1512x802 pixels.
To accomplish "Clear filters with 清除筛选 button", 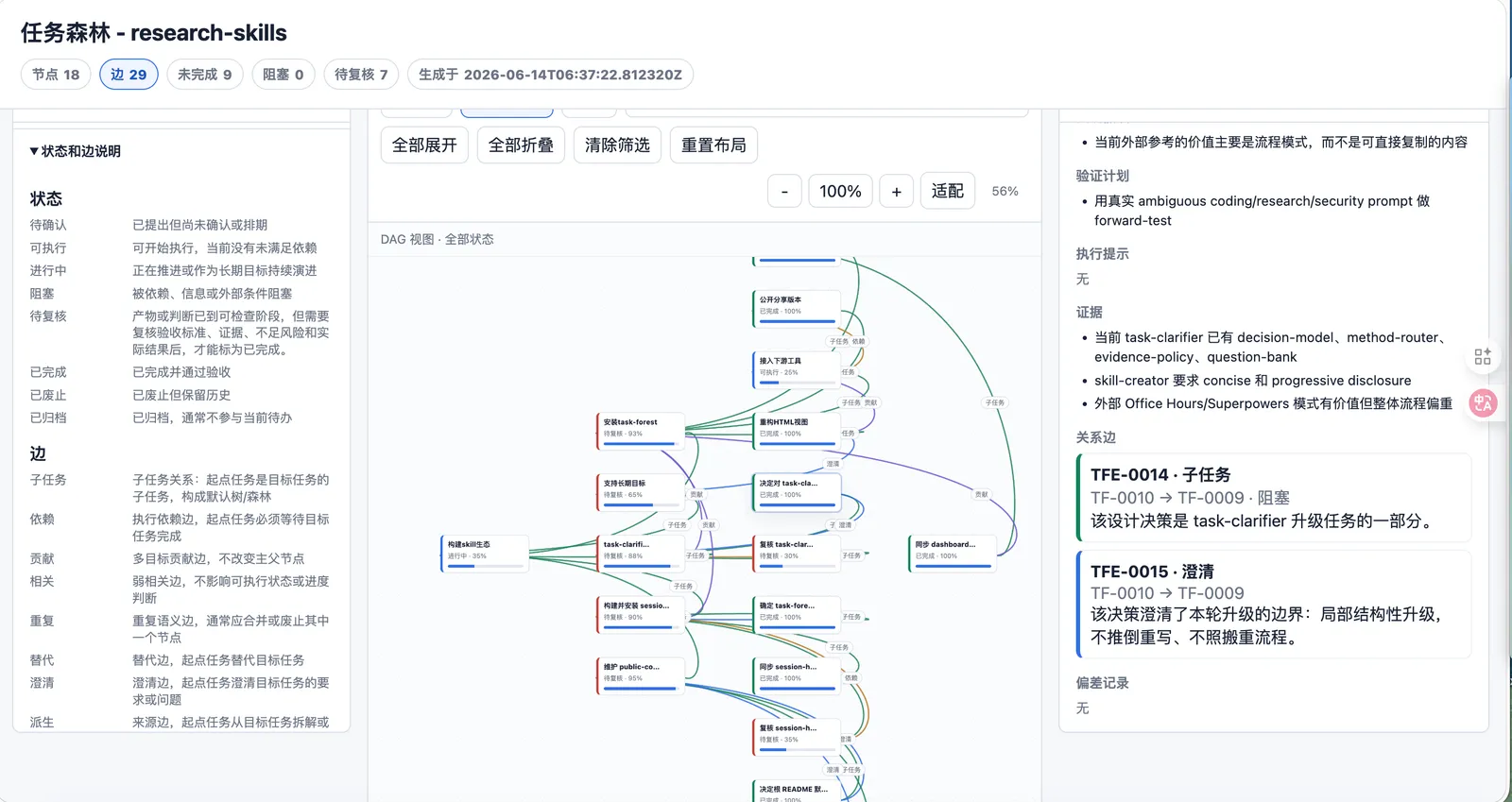I will [x=617, y=145].
